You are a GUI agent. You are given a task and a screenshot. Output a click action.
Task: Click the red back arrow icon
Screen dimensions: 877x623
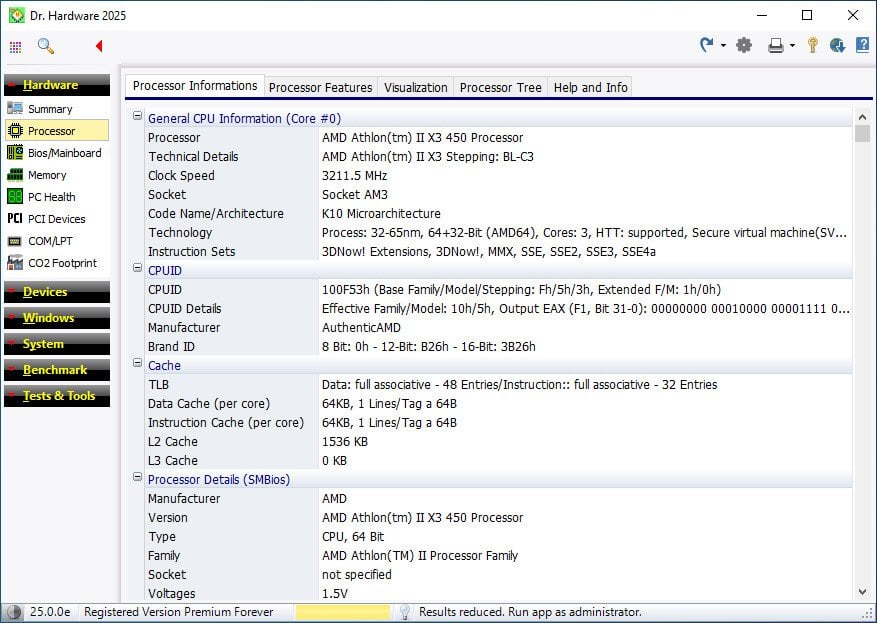[97, 46]
